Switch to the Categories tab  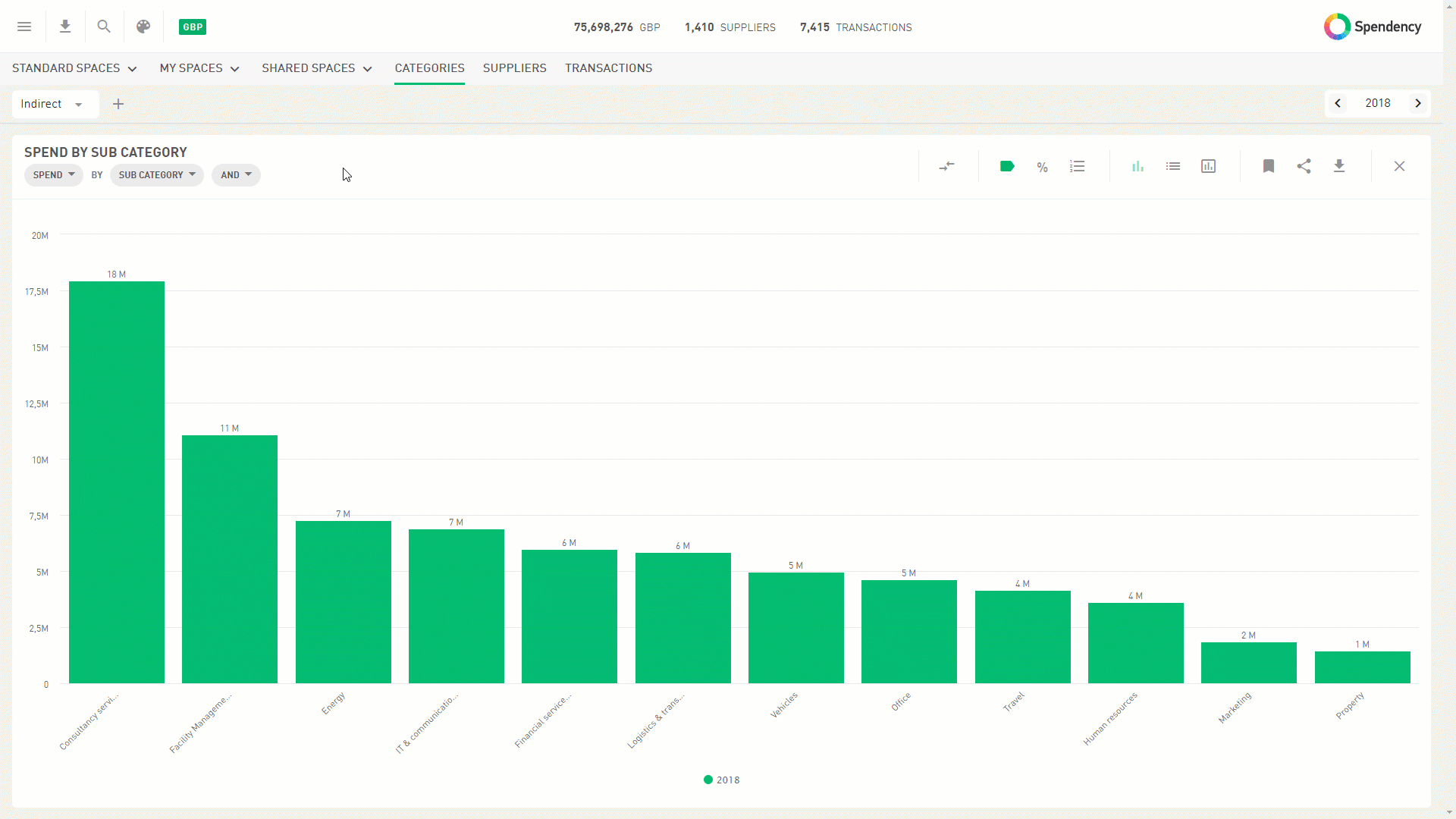[429, 68]
